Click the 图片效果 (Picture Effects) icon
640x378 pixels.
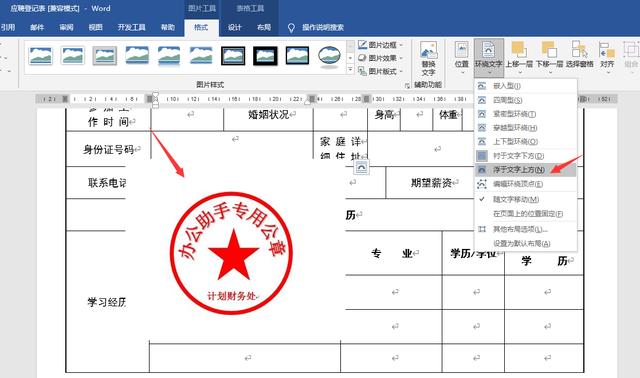[x=362, y=58]
